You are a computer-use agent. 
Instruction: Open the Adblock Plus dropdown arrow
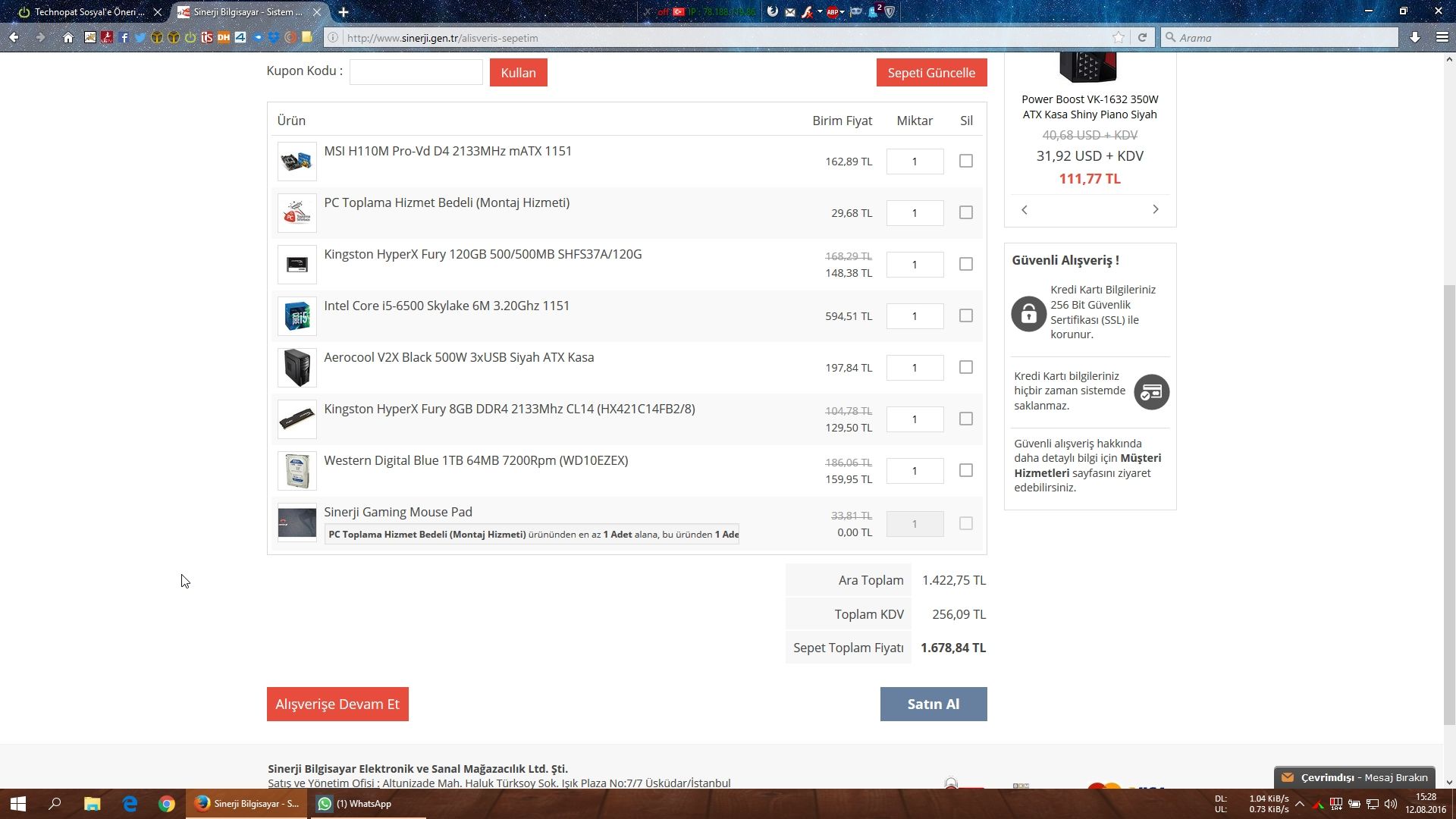pos(843,12)
